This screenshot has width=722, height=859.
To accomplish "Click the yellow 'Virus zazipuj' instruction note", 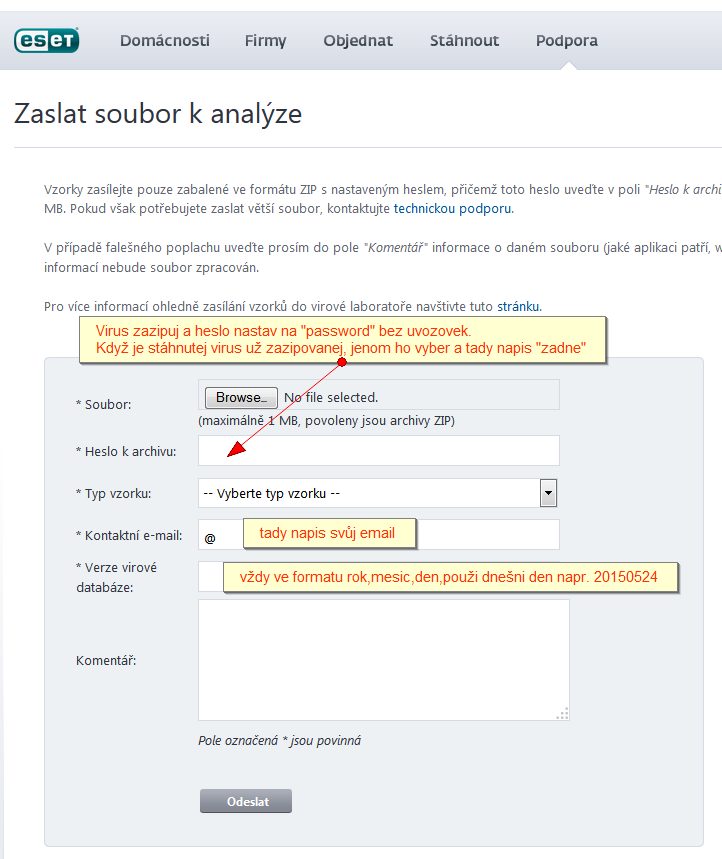I will [x=342, y=339].
